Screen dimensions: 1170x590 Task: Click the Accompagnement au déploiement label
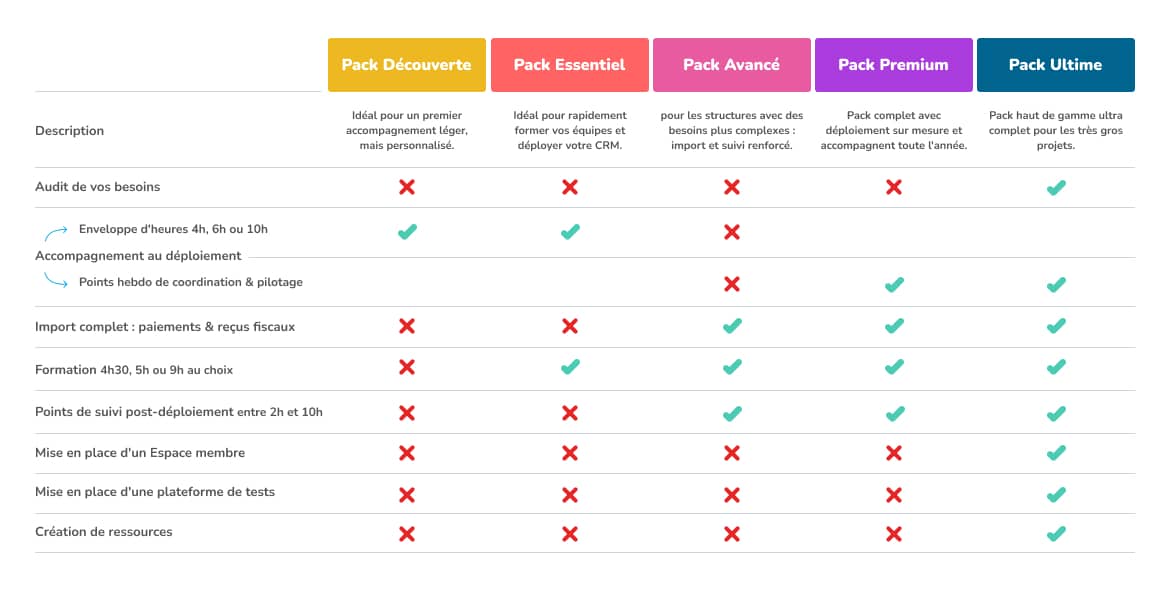pyautogui.click(x=138, y=256)
